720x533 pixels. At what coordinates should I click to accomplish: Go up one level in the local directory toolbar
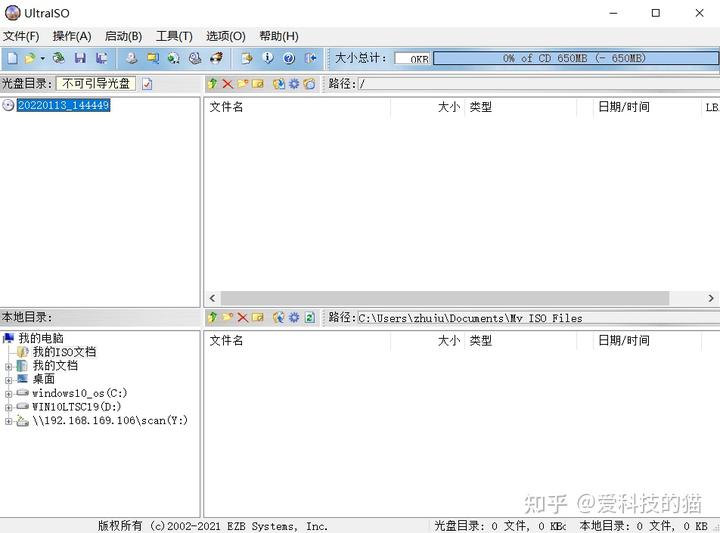click(x=213, y=317)
